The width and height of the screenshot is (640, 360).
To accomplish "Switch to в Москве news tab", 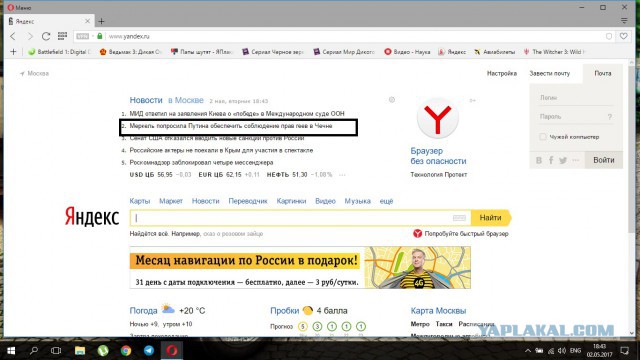I will pyautogui.click(x=186, y=100).
